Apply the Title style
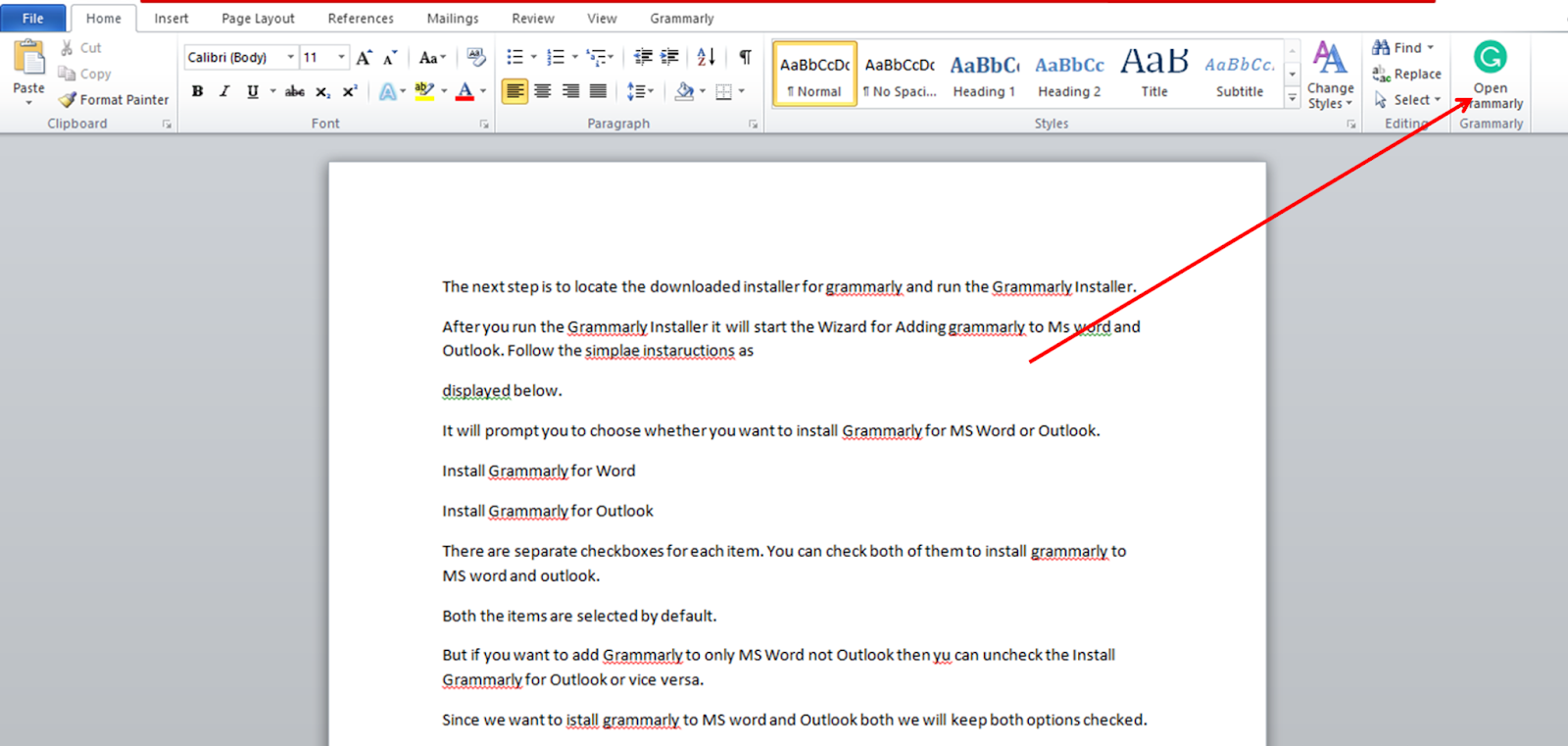 pyautogui.click(x=1154, y=75)
